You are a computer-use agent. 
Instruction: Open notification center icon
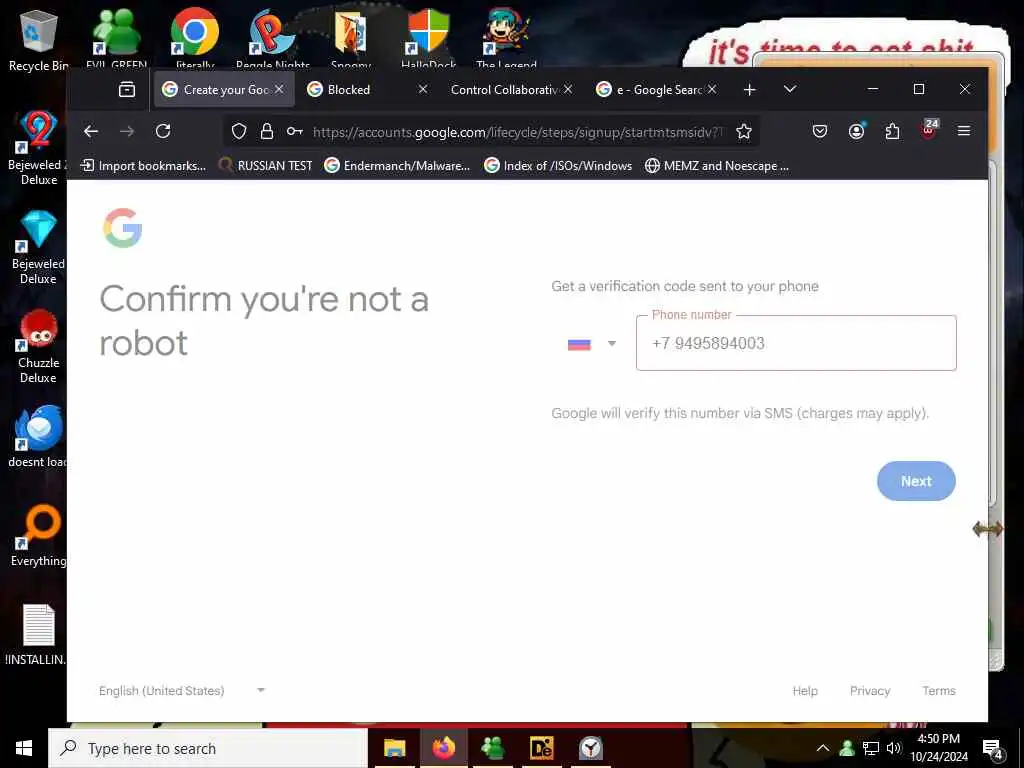pos(992,748)
